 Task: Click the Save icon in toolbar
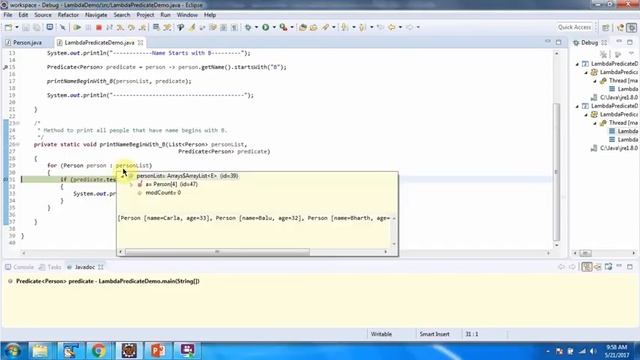pos(26,27)
